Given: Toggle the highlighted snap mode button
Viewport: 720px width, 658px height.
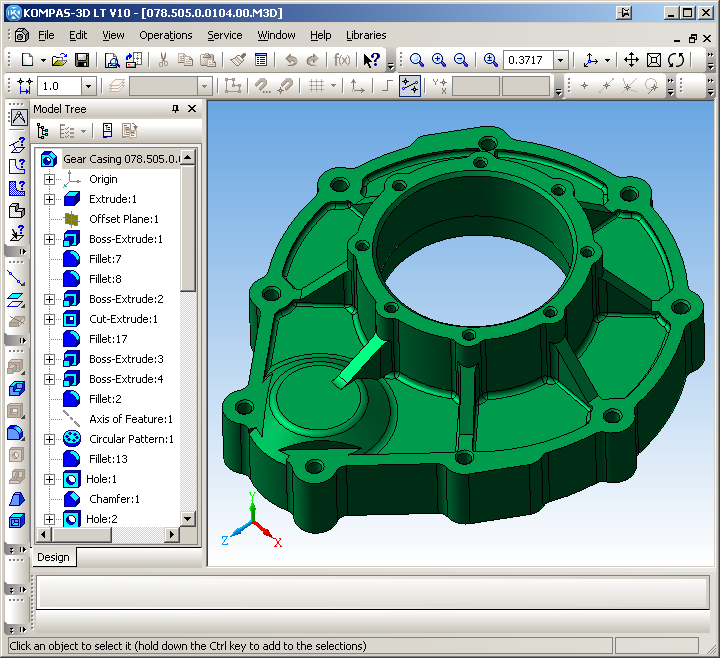Looking at the screenshot, I should click(x=410, y=86).
